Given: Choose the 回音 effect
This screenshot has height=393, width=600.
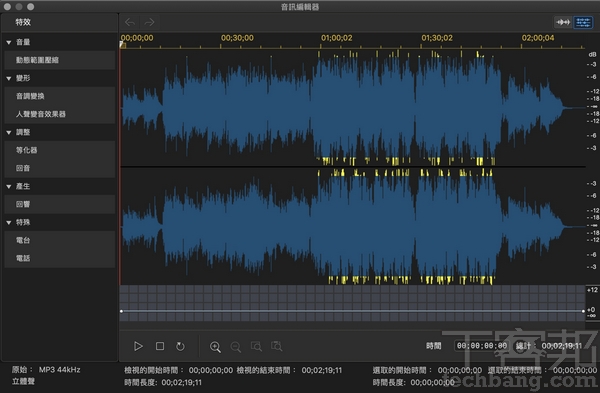Looking at the screenshot, I should pos(60,168).
